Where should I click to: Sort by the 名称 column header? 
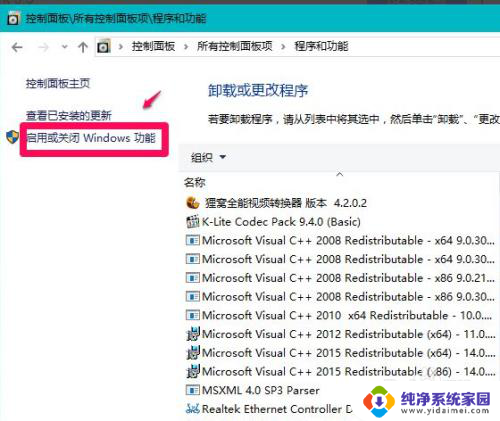click(195, 182)
